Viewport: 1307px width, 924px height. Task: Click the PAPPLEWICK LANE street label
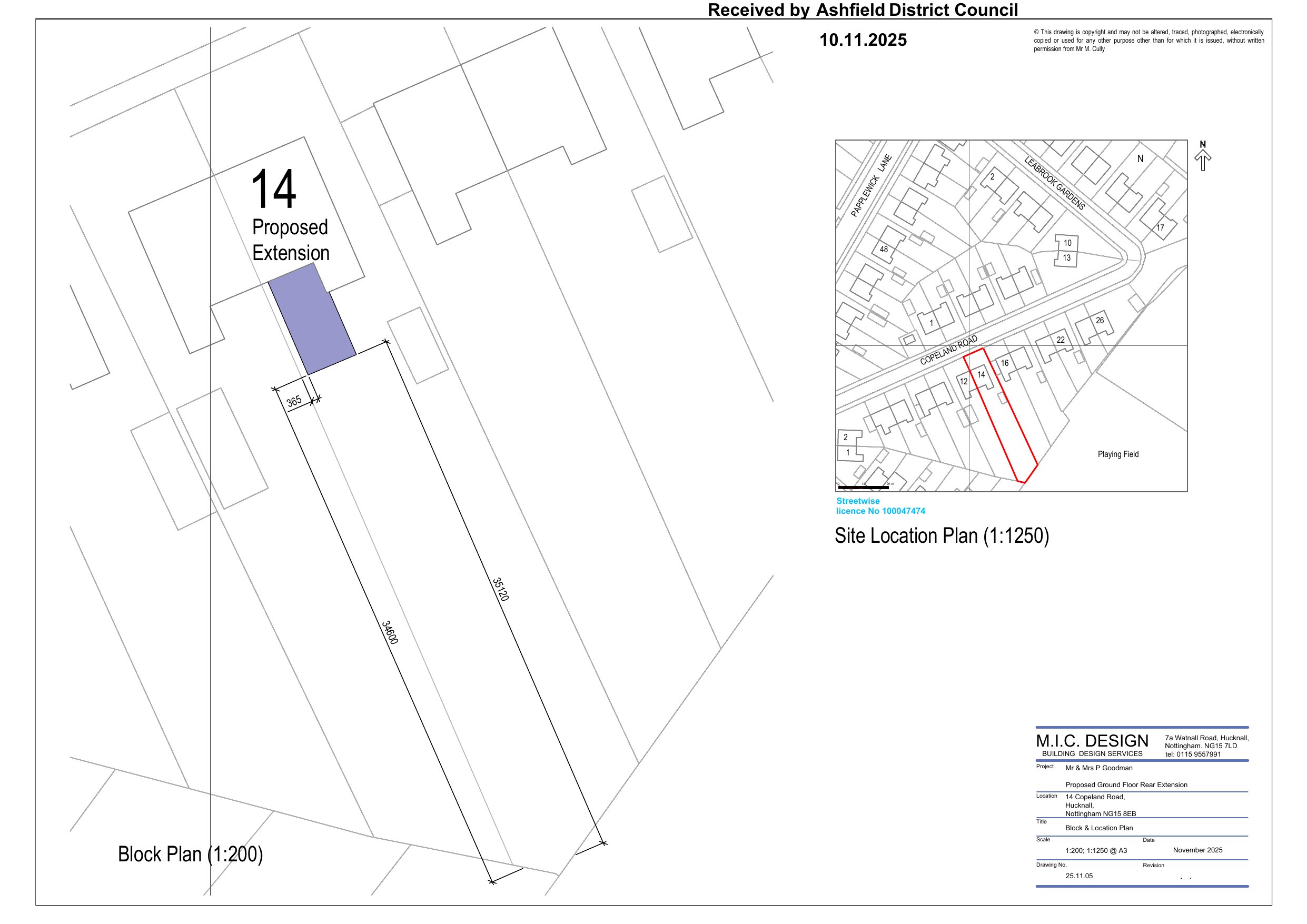[x=871, y=186]
